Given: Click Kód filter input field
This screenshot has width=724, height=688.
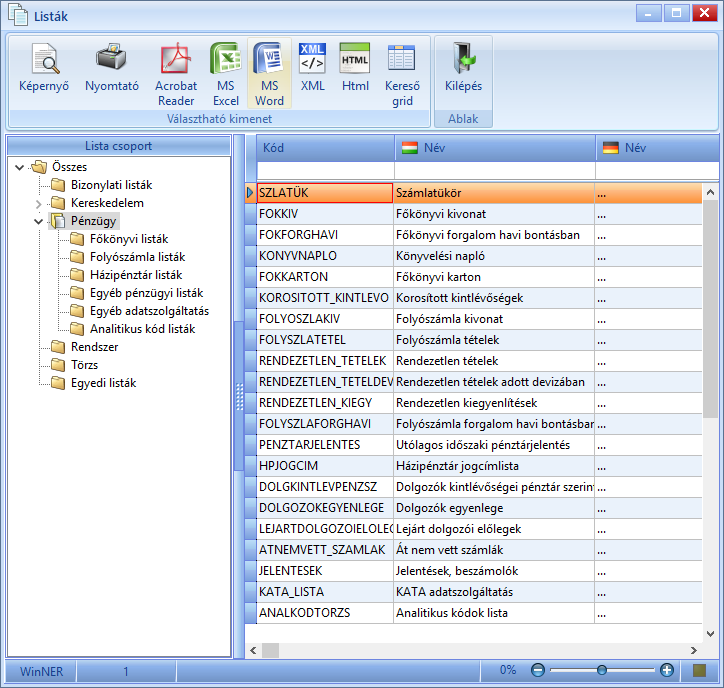Looking at the screenshot, I should click(325, 170).
